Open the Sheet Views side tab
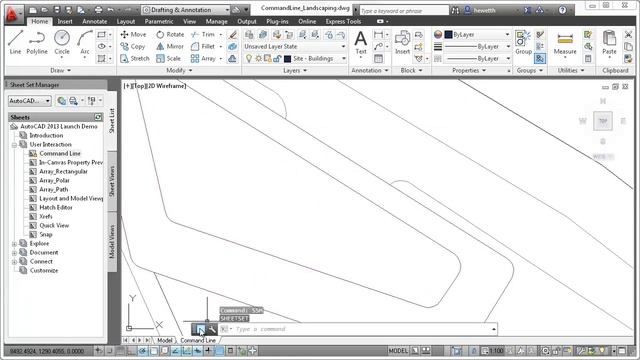This screenshot has height=360, width=640. coord(112,181)
